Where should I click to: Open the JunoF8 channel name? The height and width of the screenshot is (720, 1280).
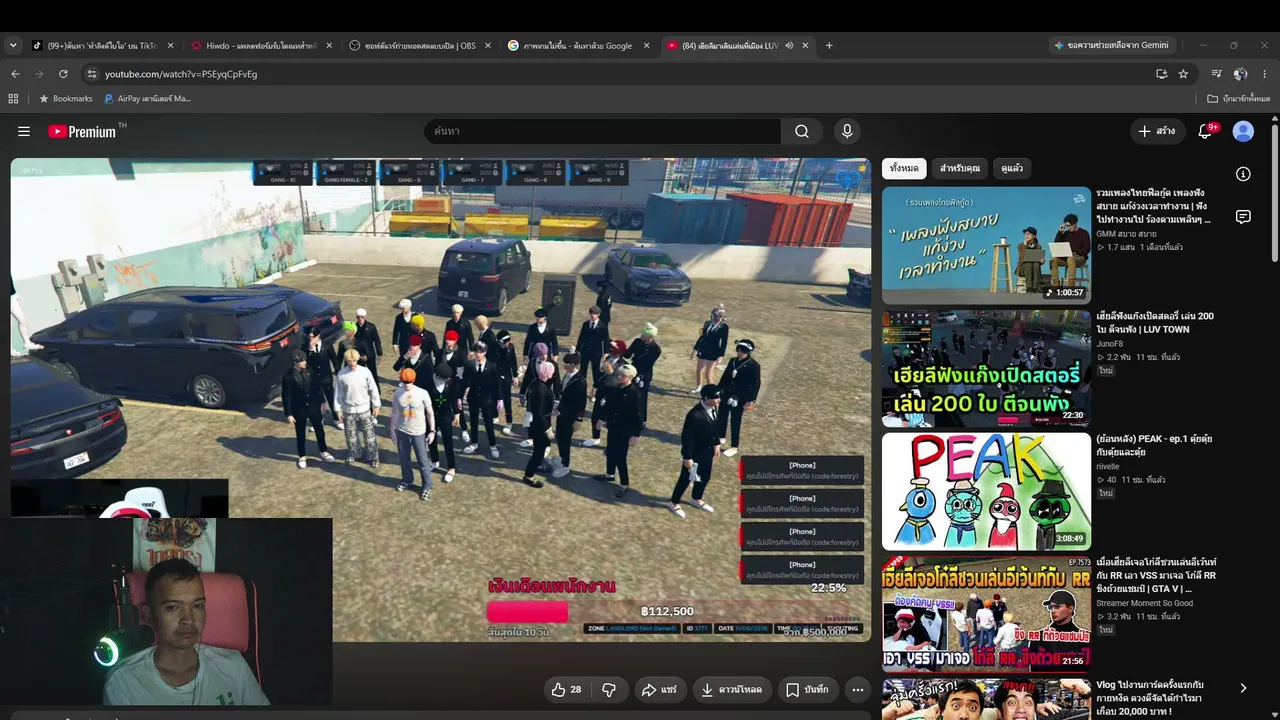click(1109, 344)
